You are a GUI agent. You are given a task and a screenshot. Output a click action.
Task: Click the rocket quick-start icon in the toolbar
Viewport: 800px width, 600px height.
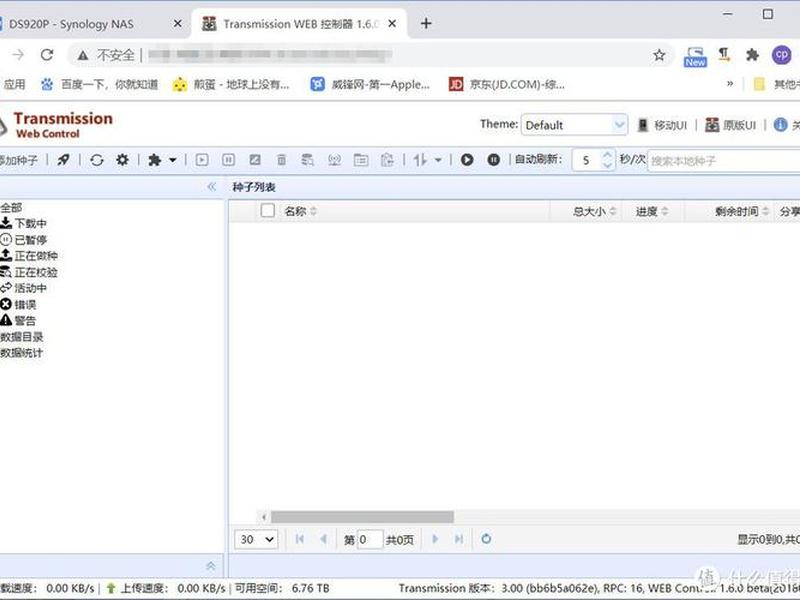(x=63, y=160)
